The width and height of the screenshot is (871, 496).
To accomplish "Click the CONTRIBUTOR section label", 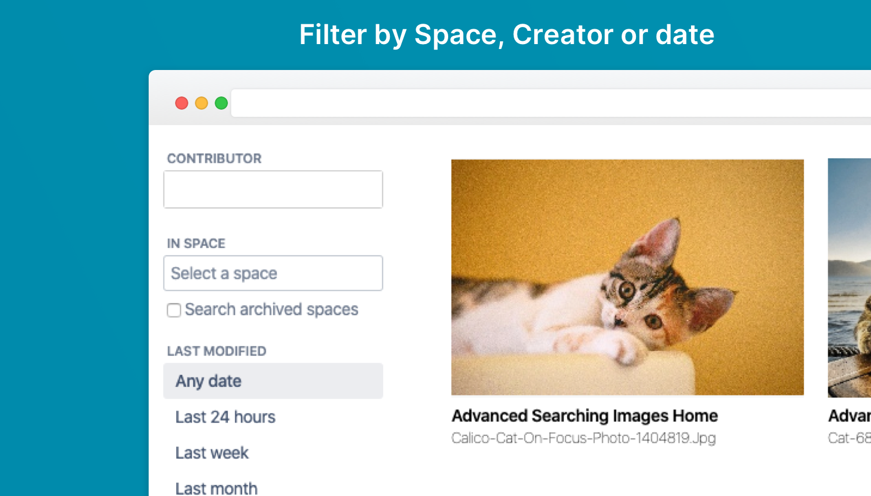I will pos(214,158).
